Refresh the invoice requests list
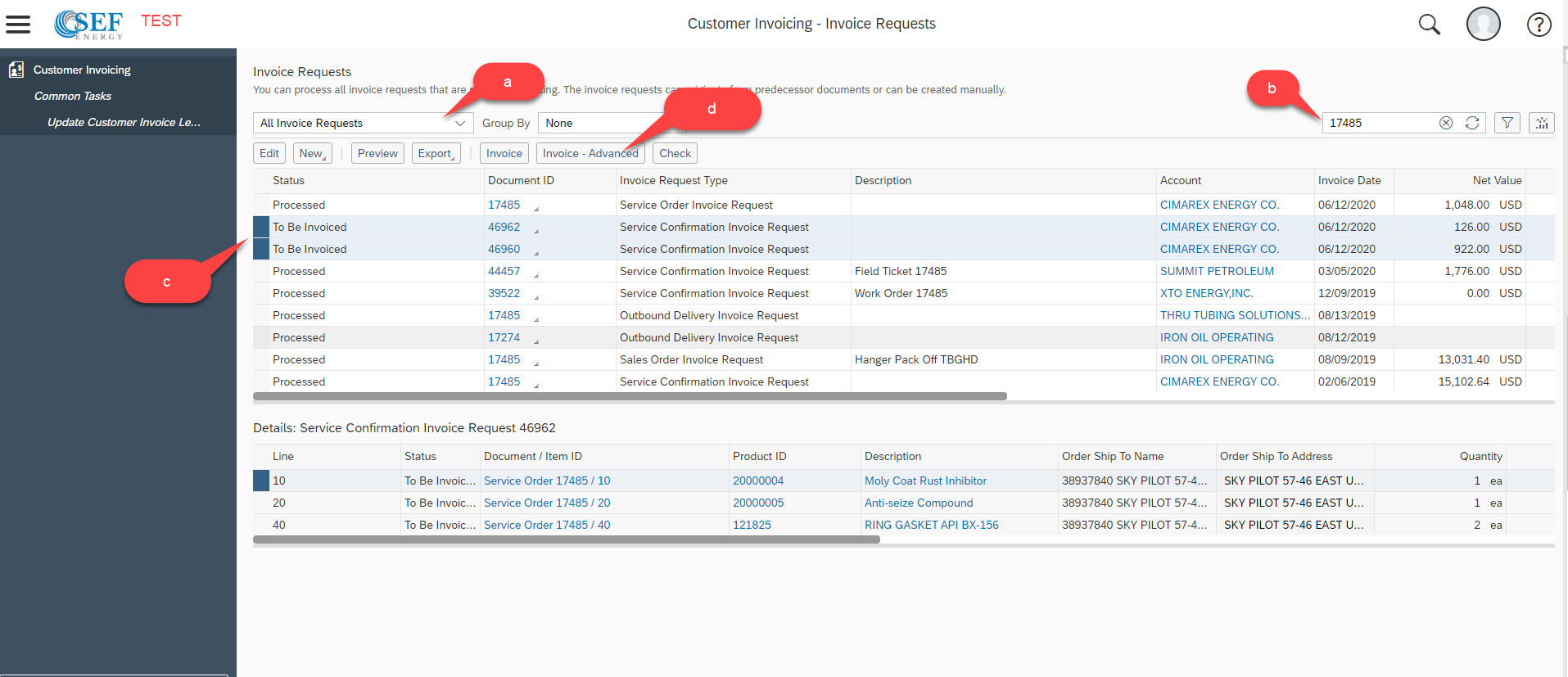The height and width of the screenshot is (677, 1568). pos(1472,123)
